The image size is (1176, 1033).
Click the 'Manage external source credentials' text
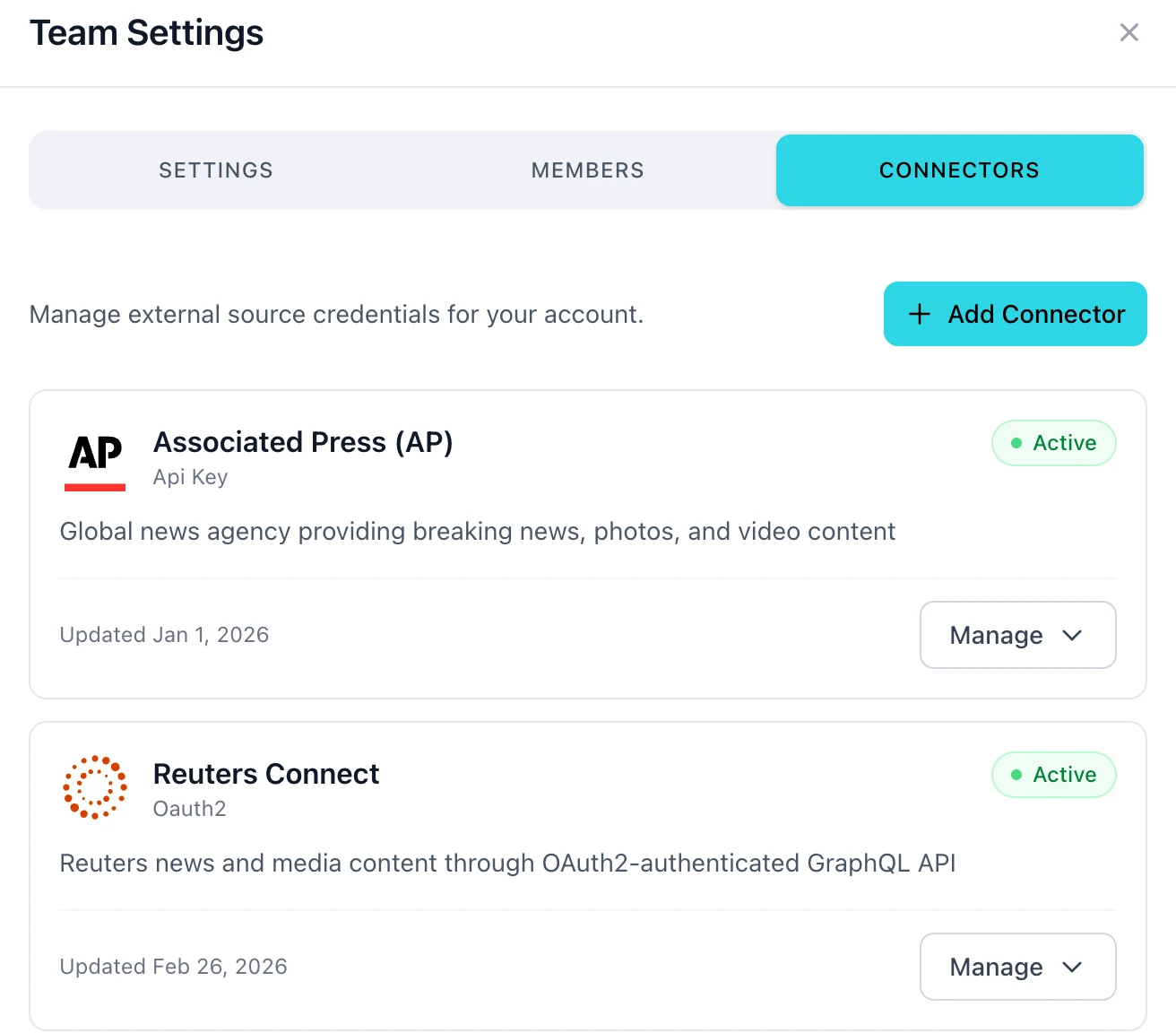tap(336, 315)
